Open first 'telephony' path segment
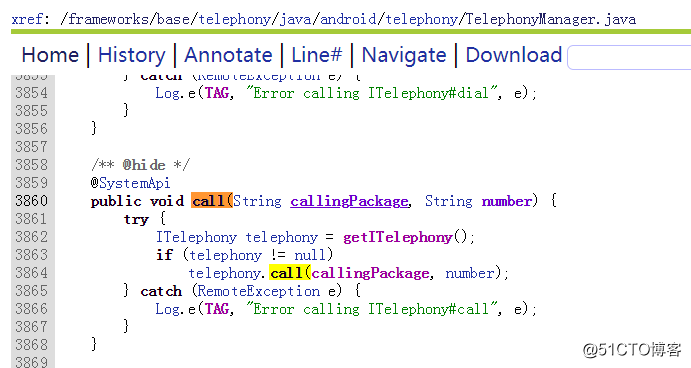 [234, 19]
